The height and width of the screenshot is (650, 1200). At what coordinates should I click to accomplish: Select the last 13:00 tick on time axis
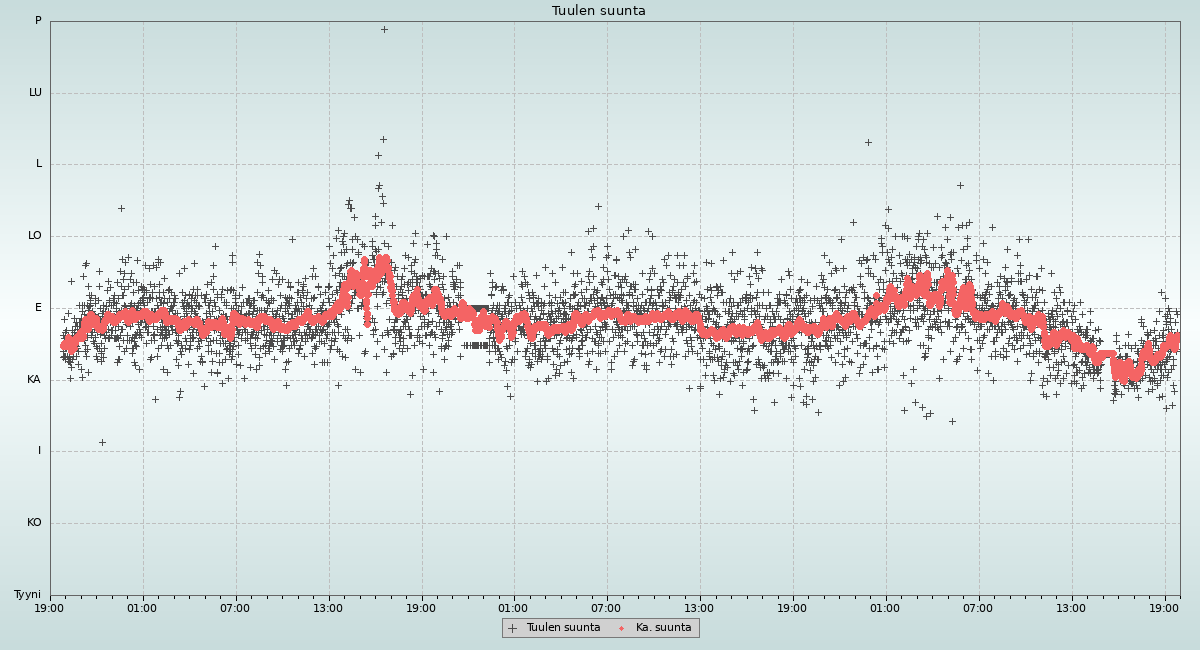pyautogui.click(x=1072, y=607)
